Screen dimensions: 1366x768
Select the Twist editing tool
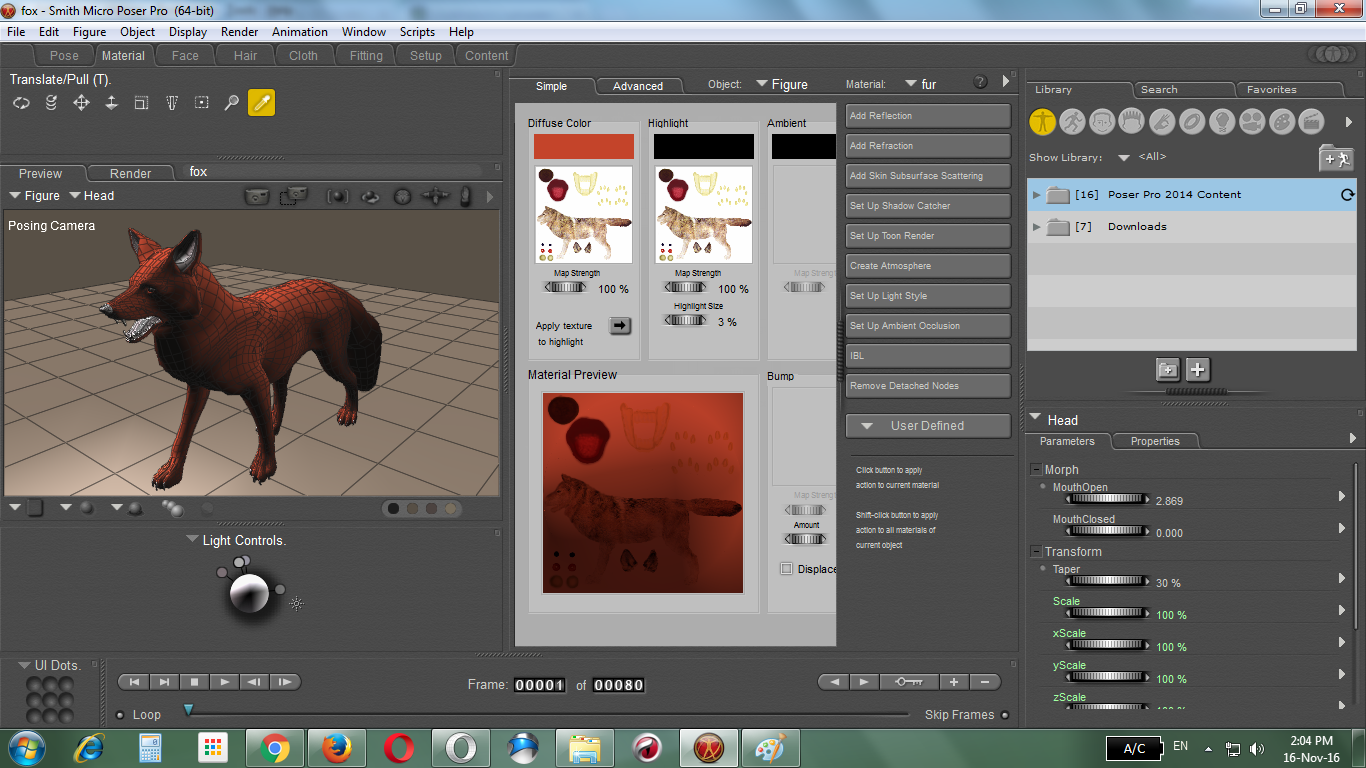pyautogui.click(x=51, y=102)
